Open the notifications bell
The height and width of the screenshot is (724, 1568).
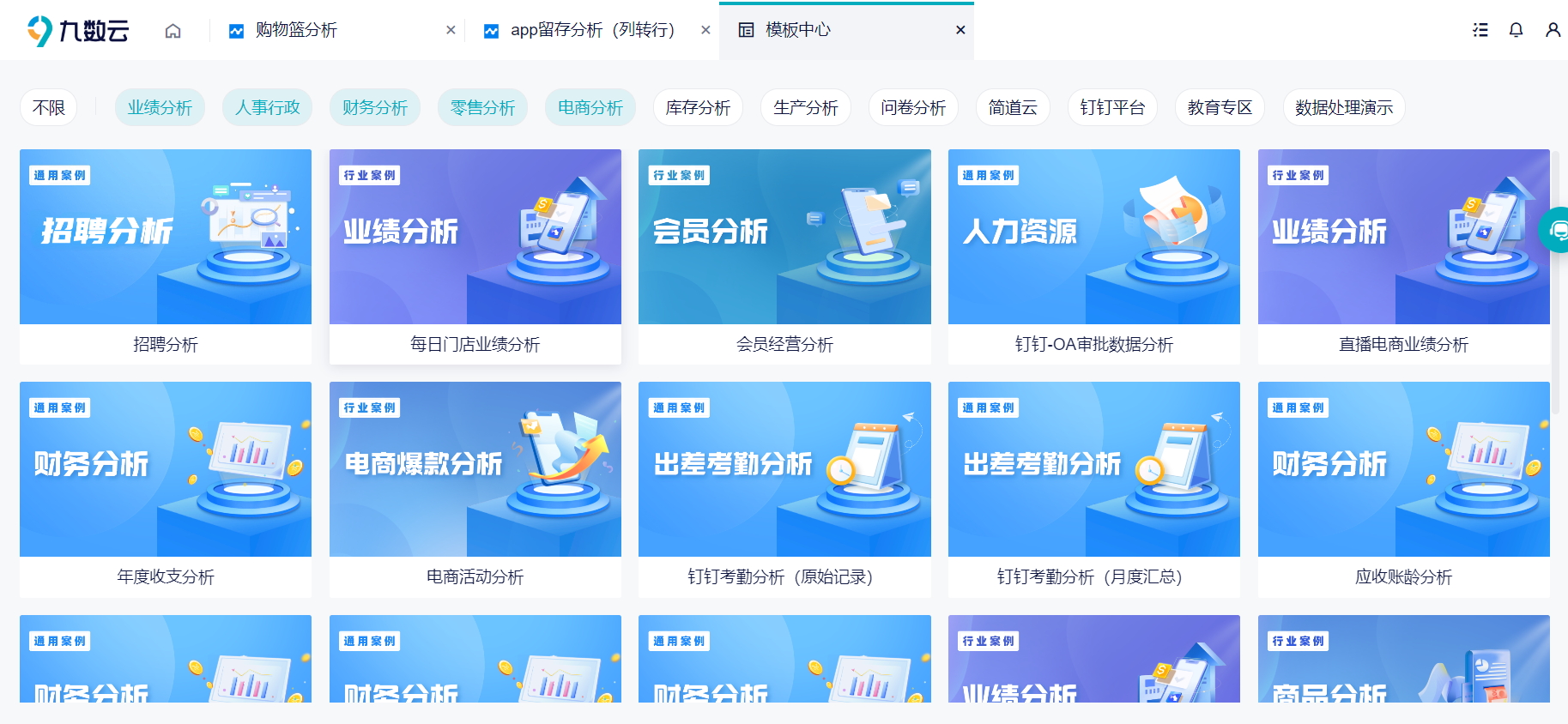tap(1517, 30)
